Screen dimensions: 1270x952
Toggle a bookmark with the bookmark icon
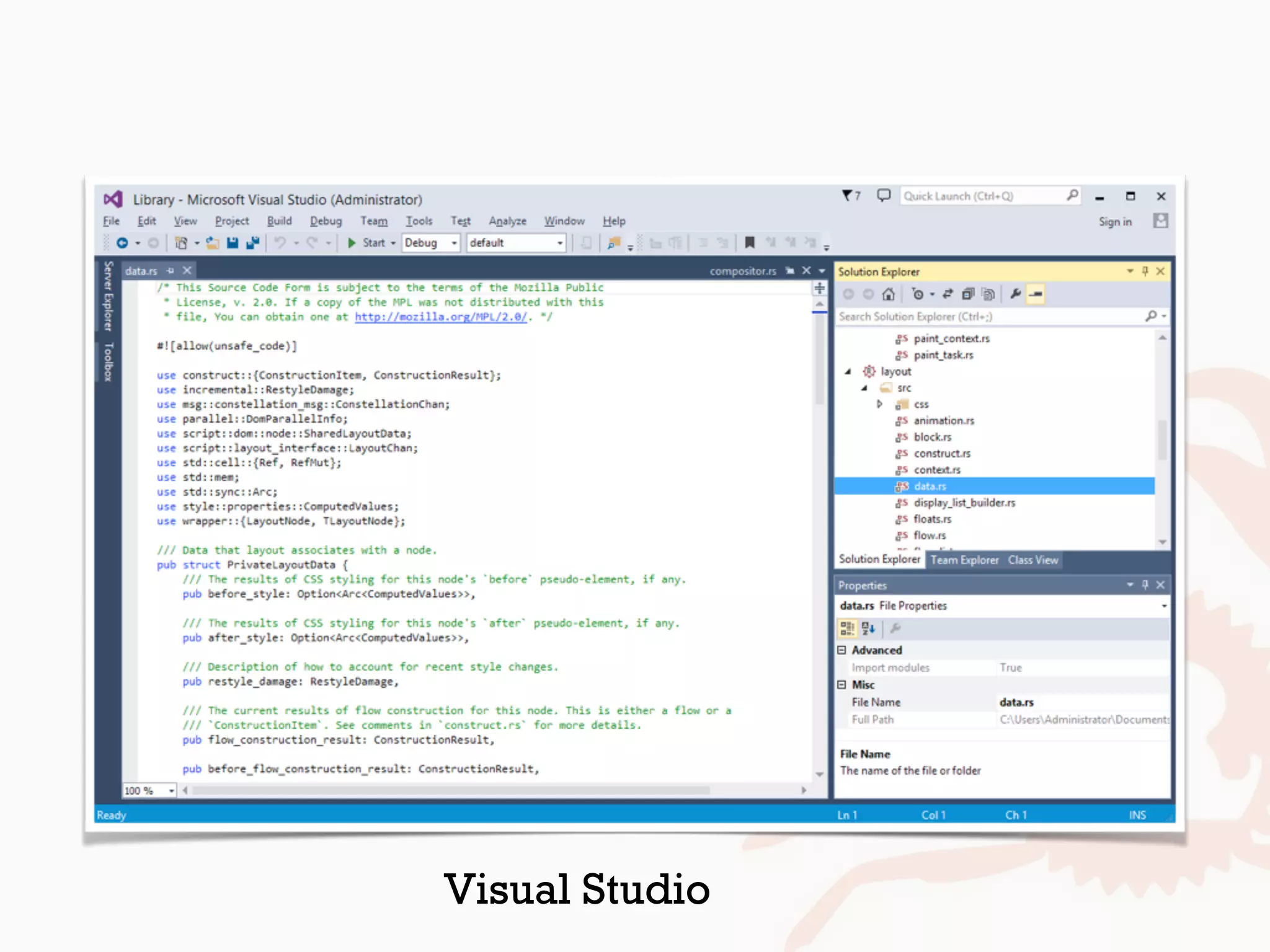click(x=750, y=242)
